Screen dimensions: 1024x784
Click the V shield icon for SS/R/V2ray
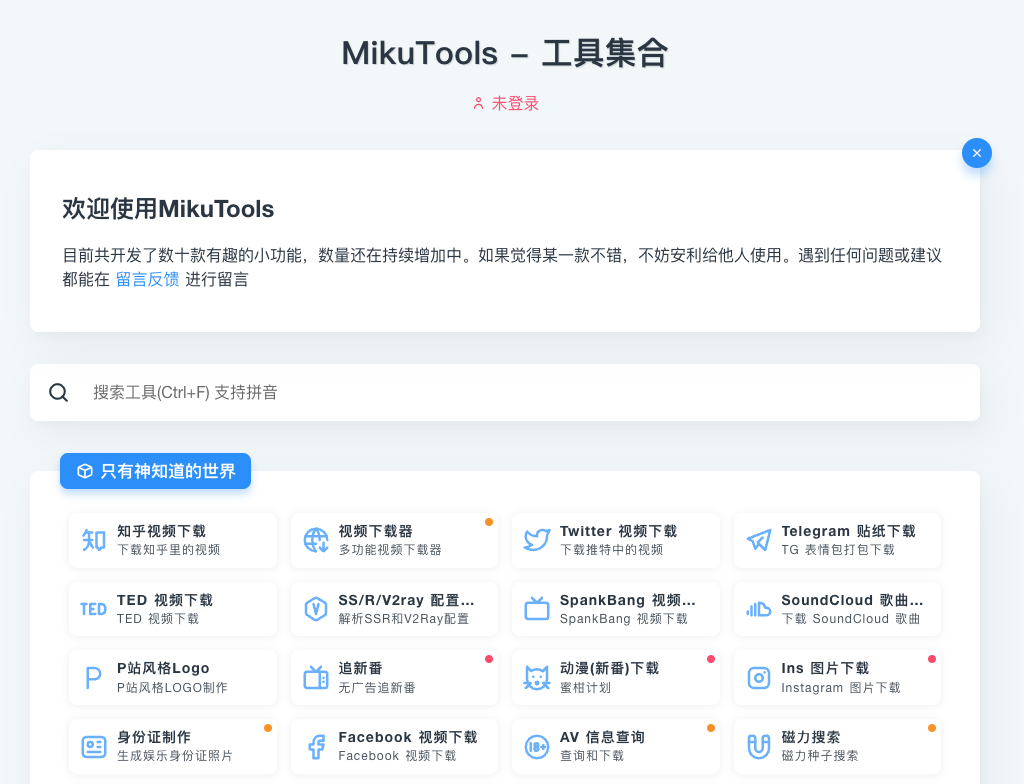click(x=316, y=610)
